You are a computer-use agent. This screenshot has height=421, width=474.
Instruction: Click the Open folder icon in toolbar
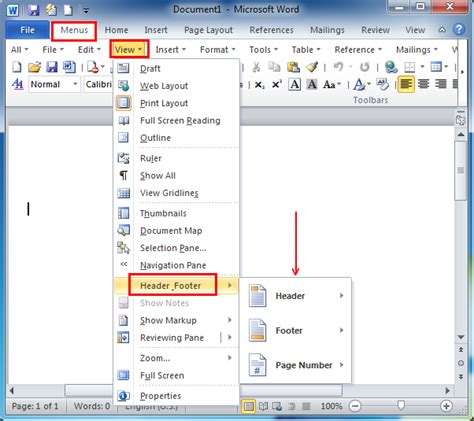[x=34, y=67]
